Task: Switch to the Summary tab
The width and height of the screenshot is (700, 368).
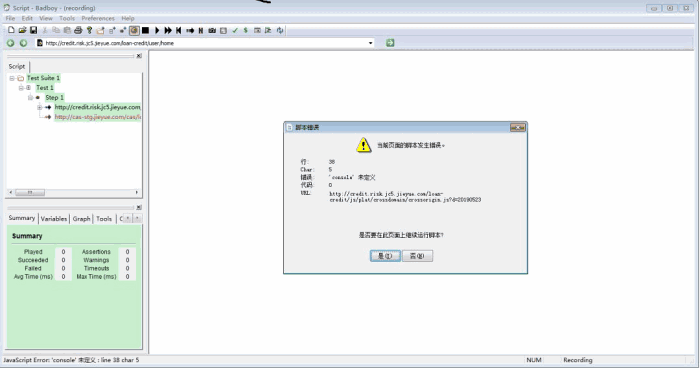Action: tap(21, 218)
